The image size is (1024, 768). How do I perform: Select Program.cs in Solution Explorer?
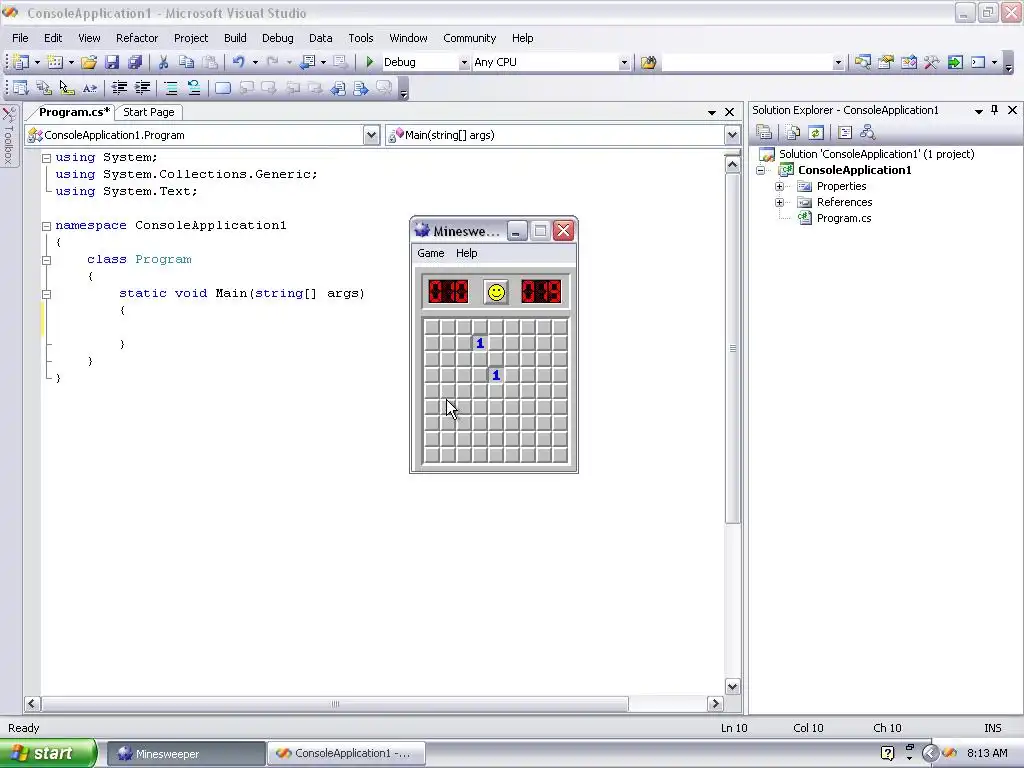pos(844,218)
